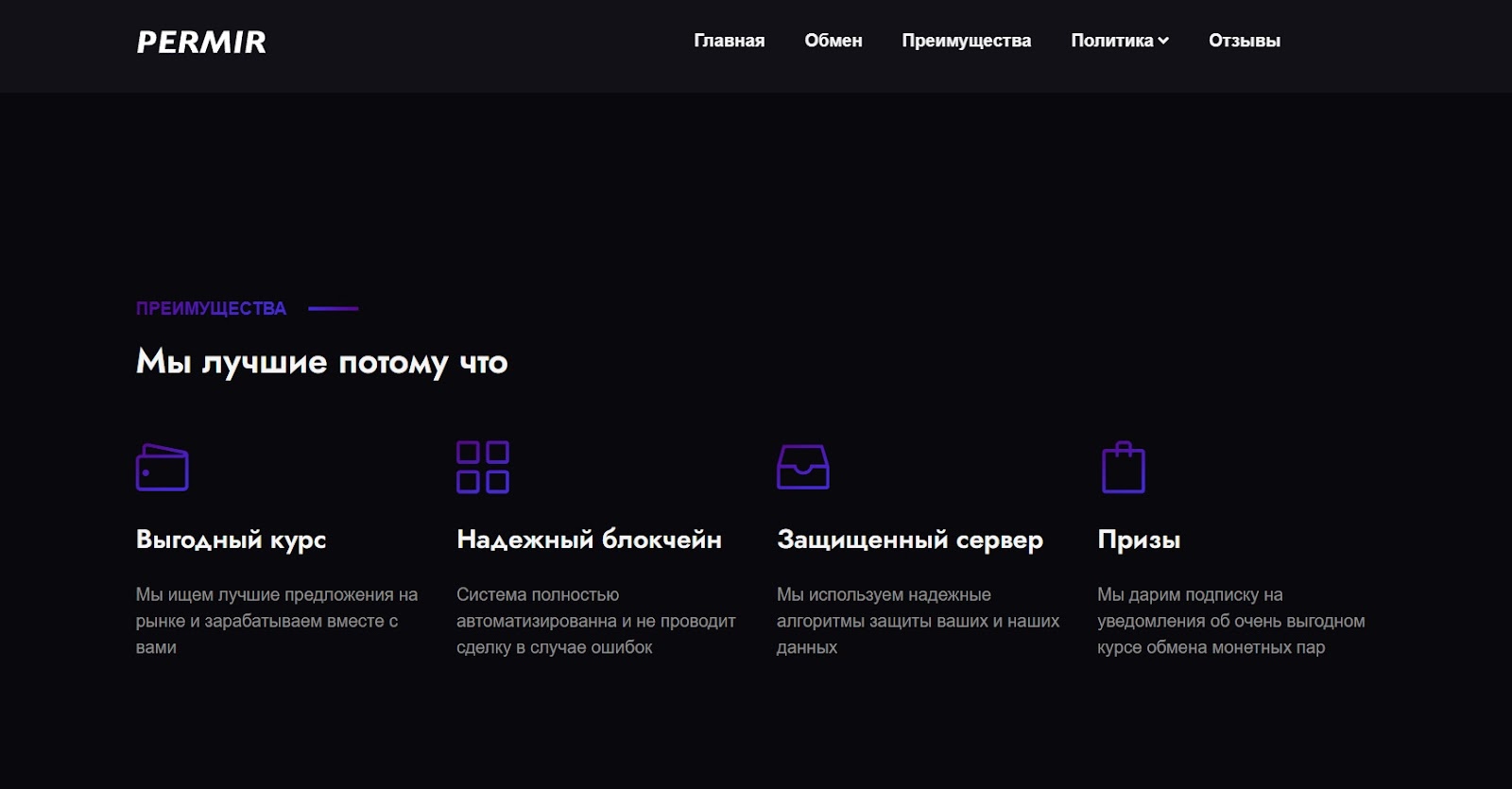Open the Отзывы navigation link

point(1244,41)
